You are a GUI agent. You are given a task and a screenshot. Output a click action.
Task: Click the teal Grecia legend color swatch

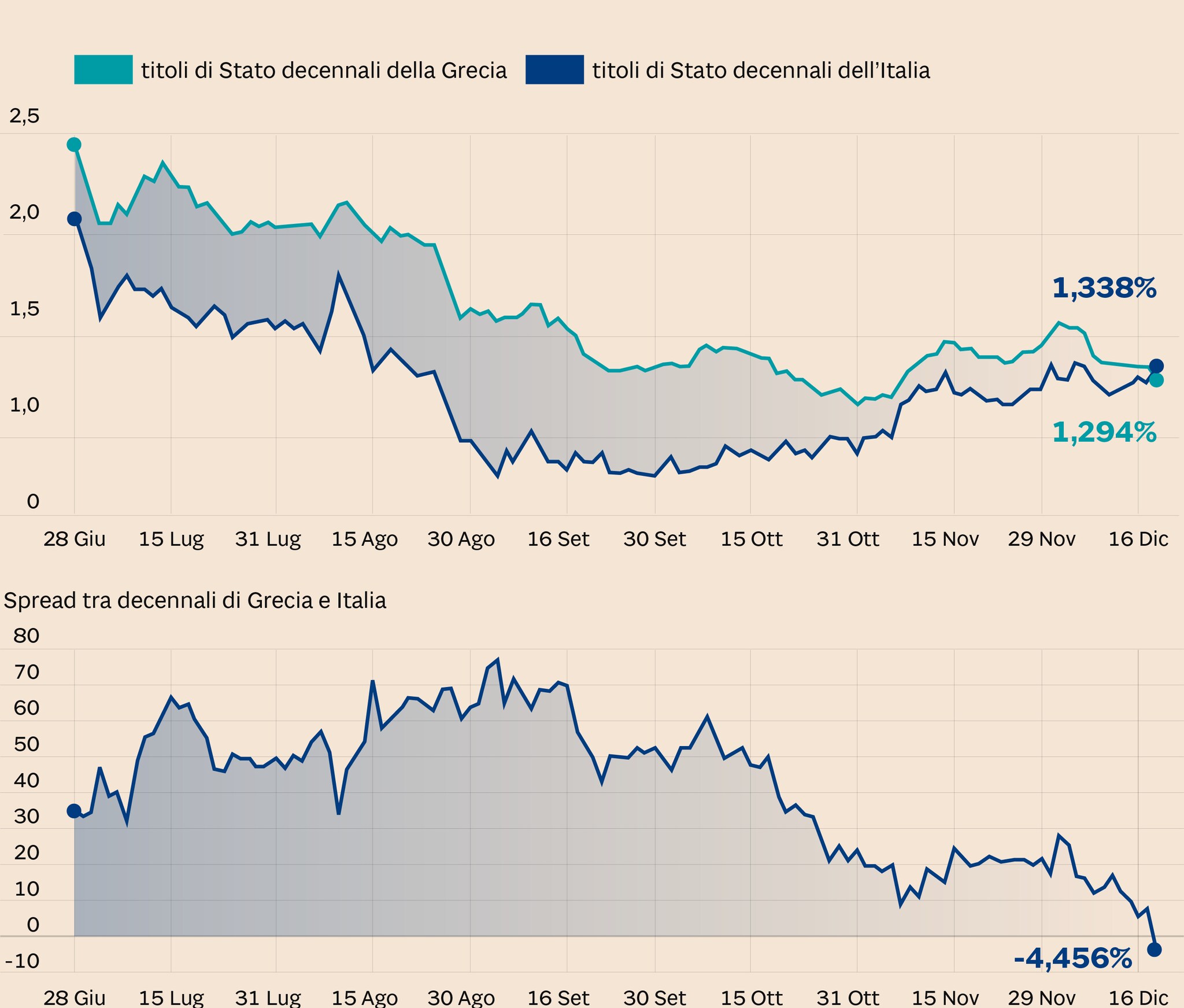(103, 70)
